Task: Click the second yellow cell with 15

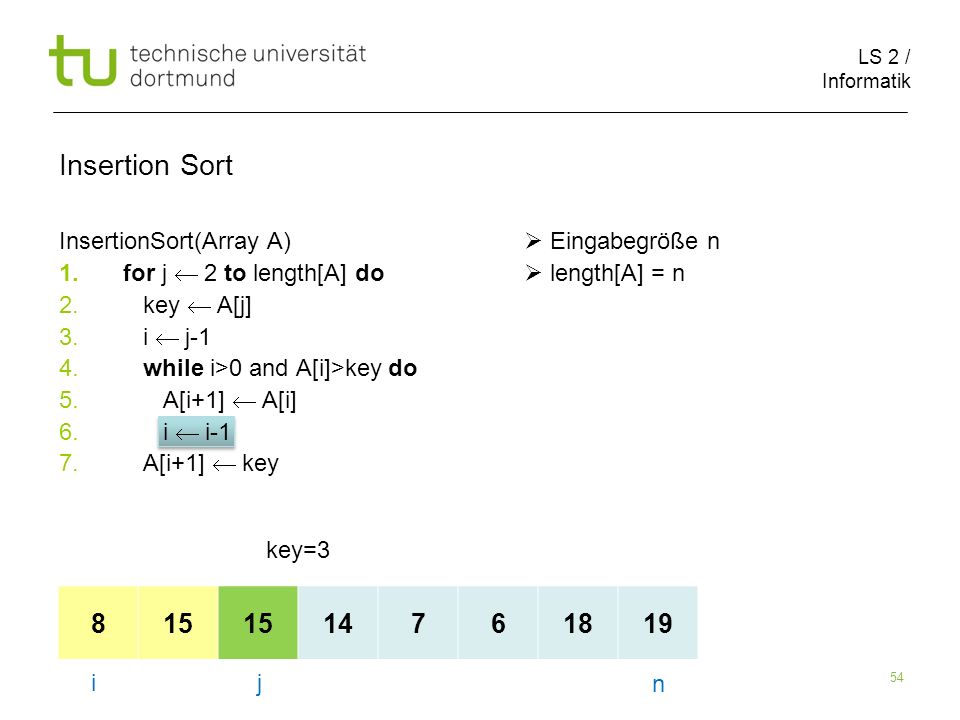Action: (178, 623)
